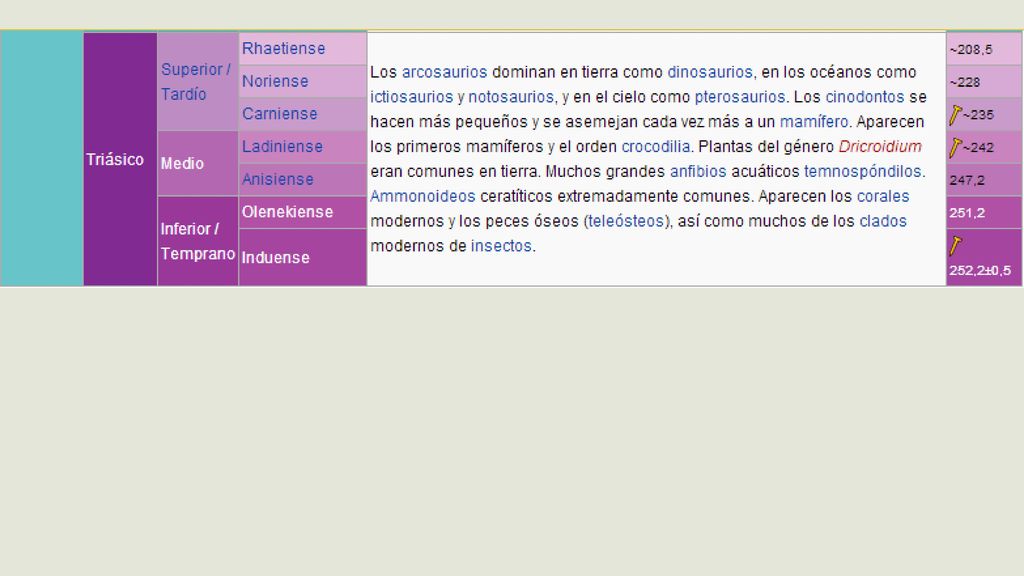This screenshot has width=1024, height=576.
Task: Click the golden spike icon above 252,2±0,5
Action: click(x=955, y=246)
